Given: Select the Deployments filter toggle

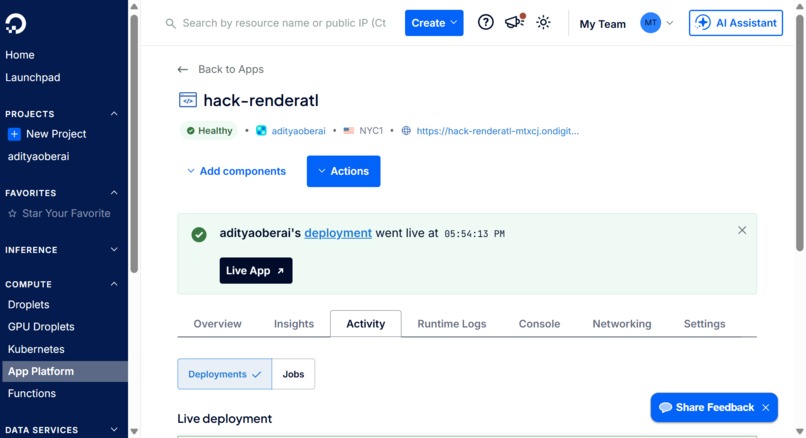Looking at the screenshot, I should [225, 374].
